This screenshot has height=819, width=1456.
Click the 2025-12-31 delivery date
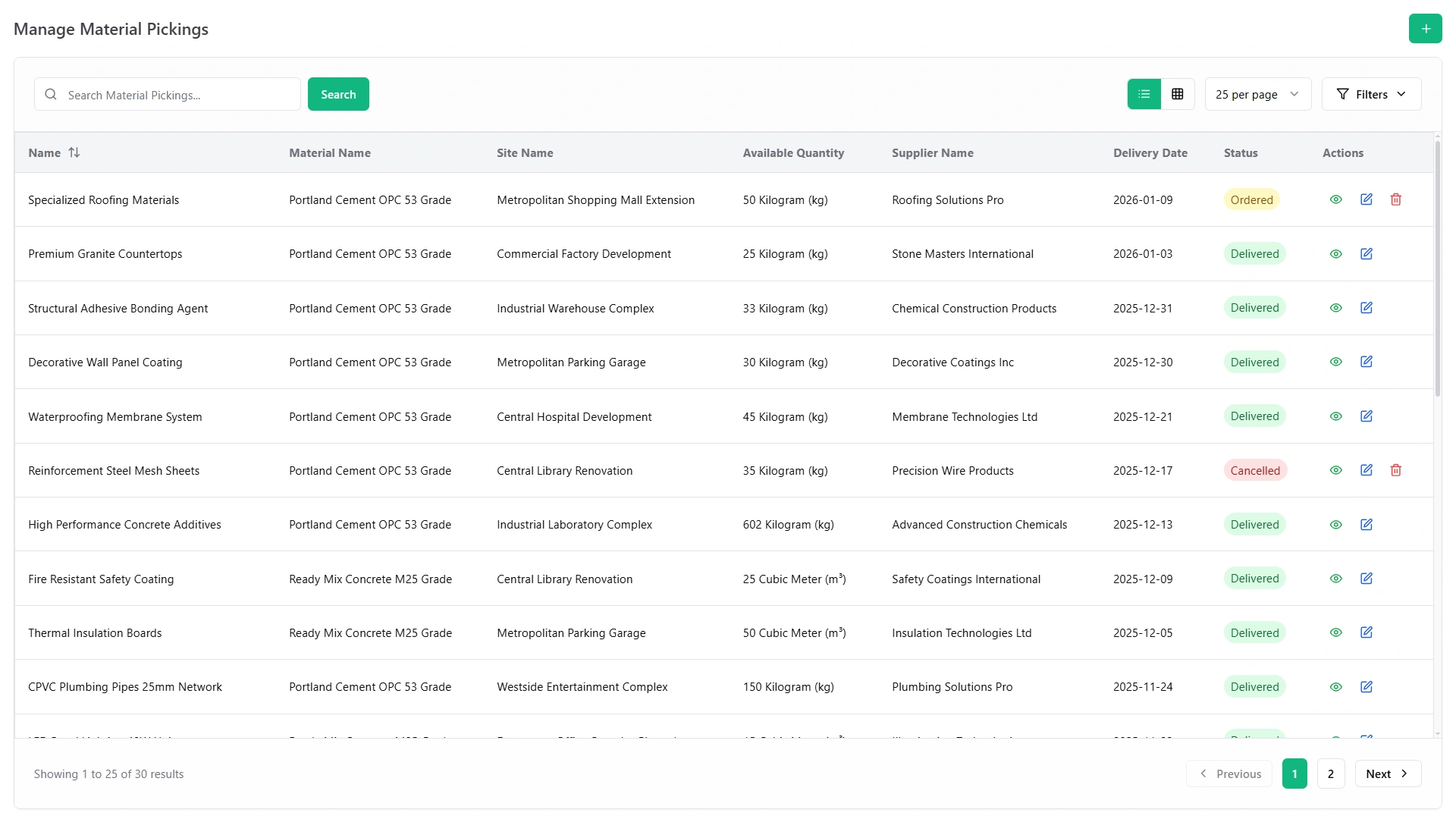1142,308
